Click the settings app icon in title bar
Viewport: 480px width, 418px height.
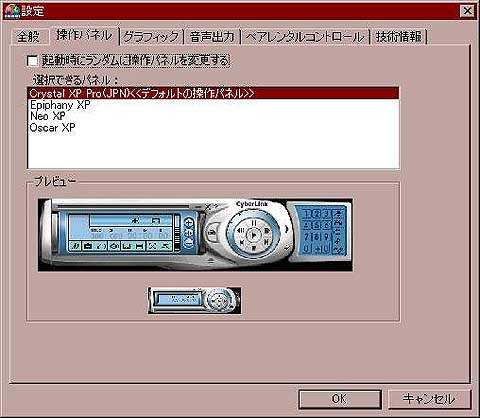(11, 11)
